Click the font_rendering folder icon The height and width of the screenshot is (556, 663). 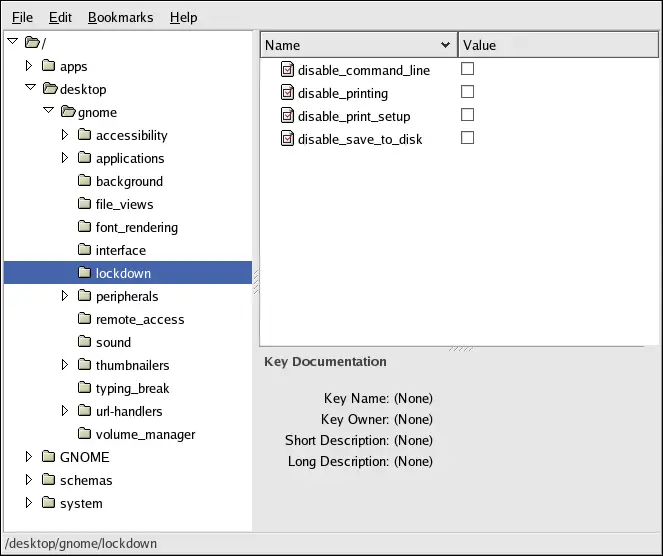(85, 227)
